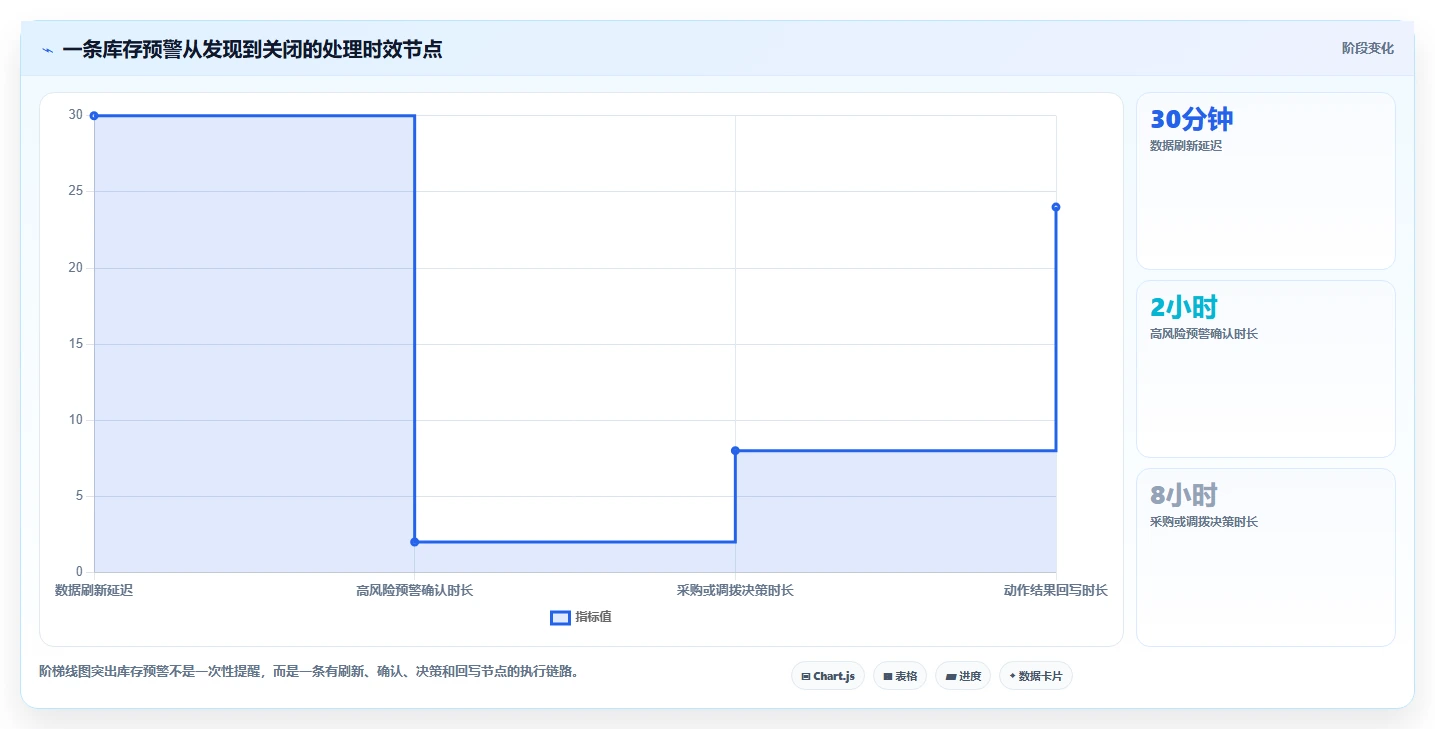
Task: Click the lightning icon beside the title
Action: point(47,49)
